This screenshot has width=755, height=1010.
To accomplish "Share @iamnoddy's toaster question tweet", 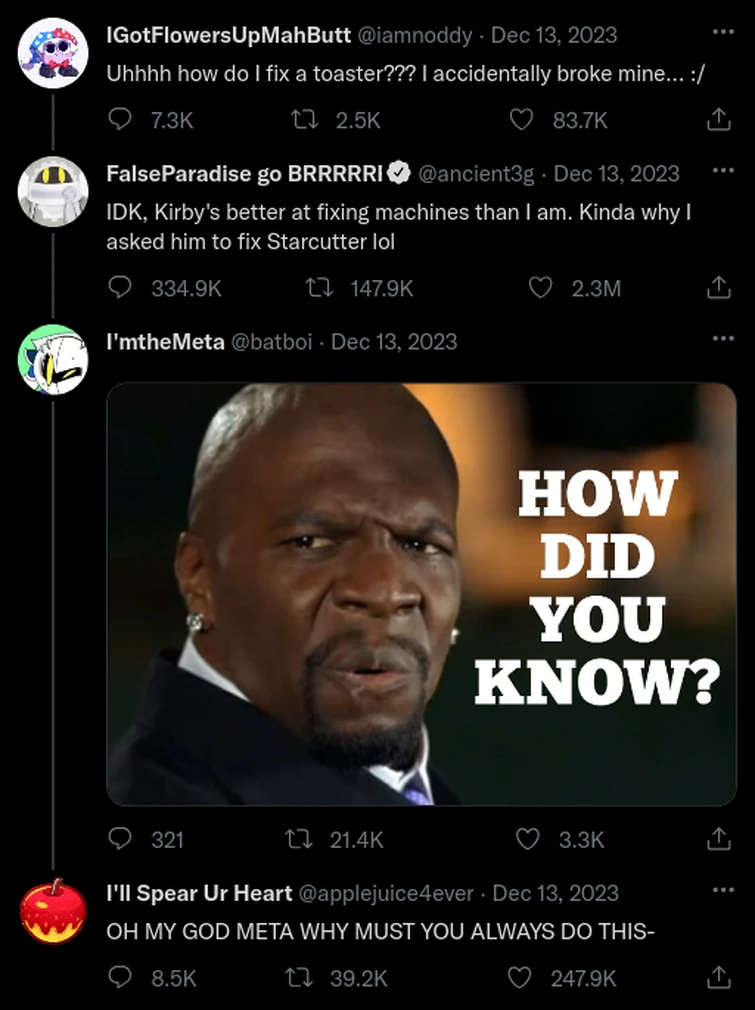I will pyautogui.click(x=717, y=120).
